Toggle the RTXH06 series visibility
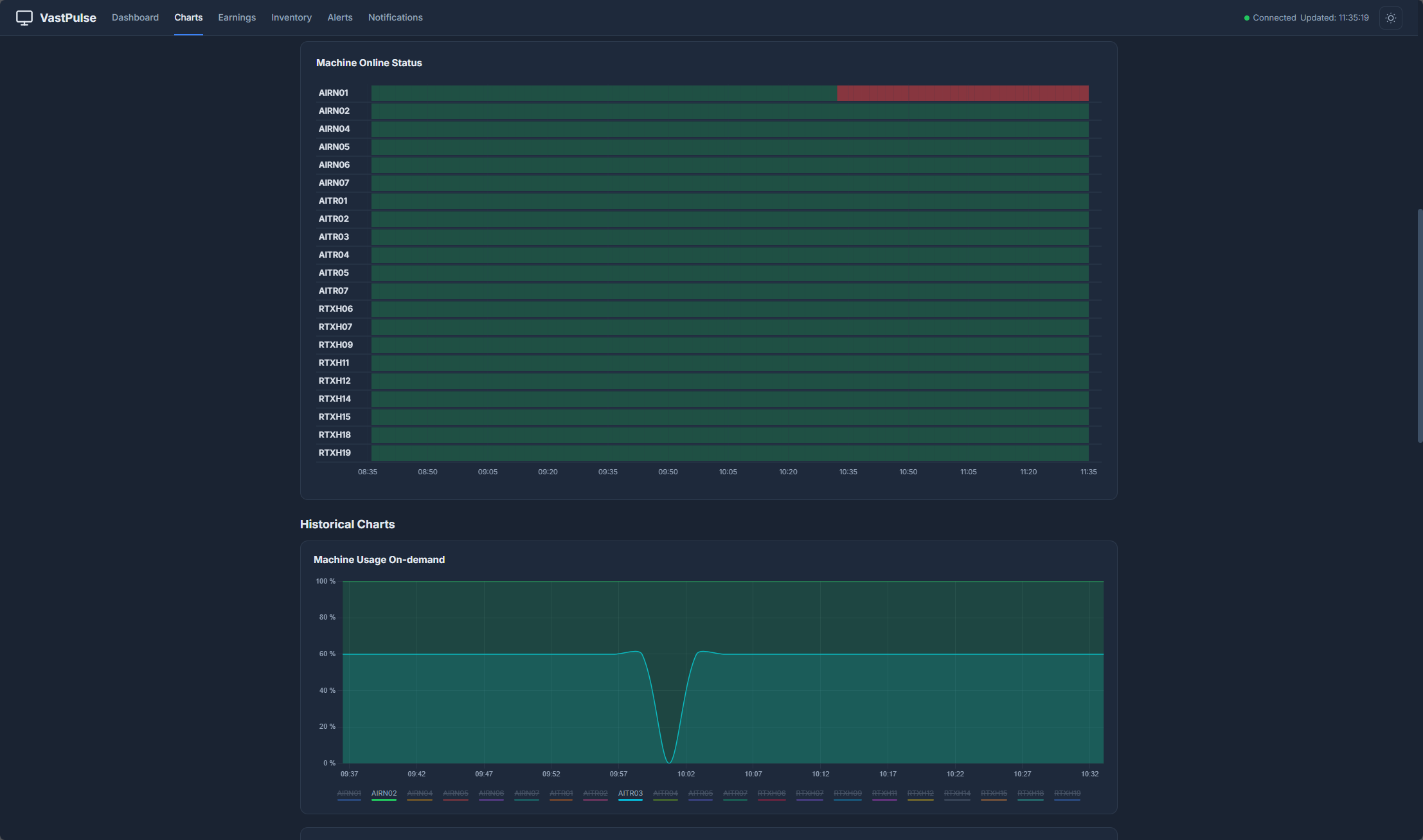1423x840 pixels. pos(772,793)
